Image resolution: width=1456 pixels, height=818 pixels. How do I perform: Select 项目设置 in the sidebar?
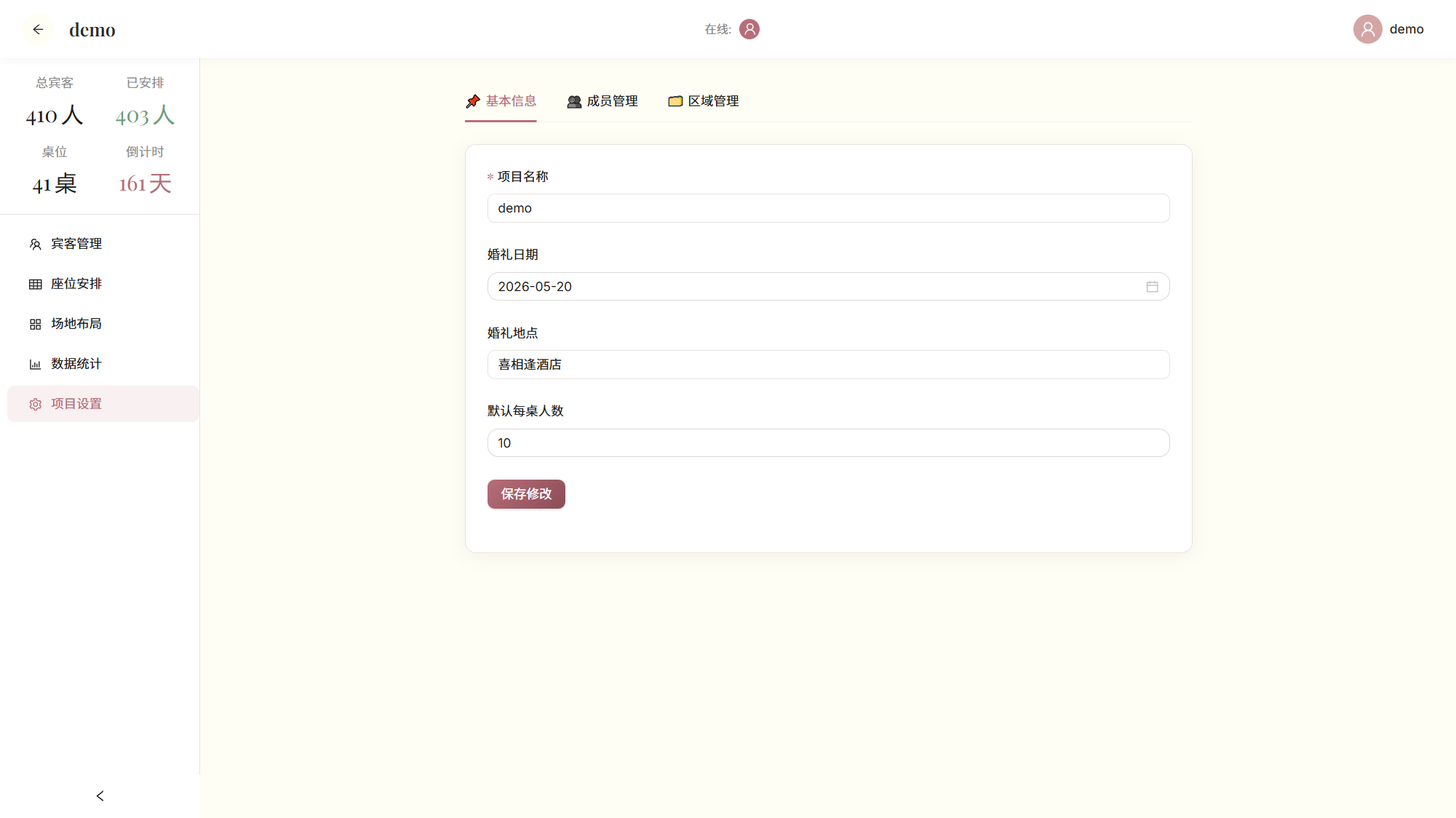point(103,404)
